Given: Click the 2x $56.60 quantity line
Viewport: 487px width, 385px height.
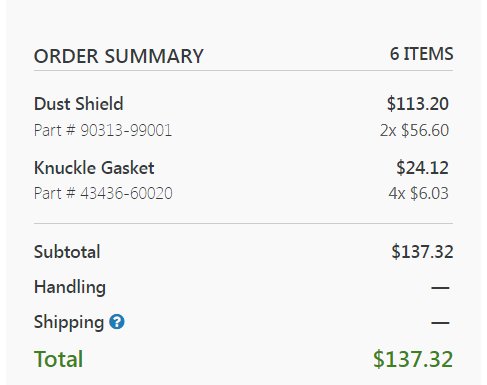Looking at the screenshot, I should [414, 130].
